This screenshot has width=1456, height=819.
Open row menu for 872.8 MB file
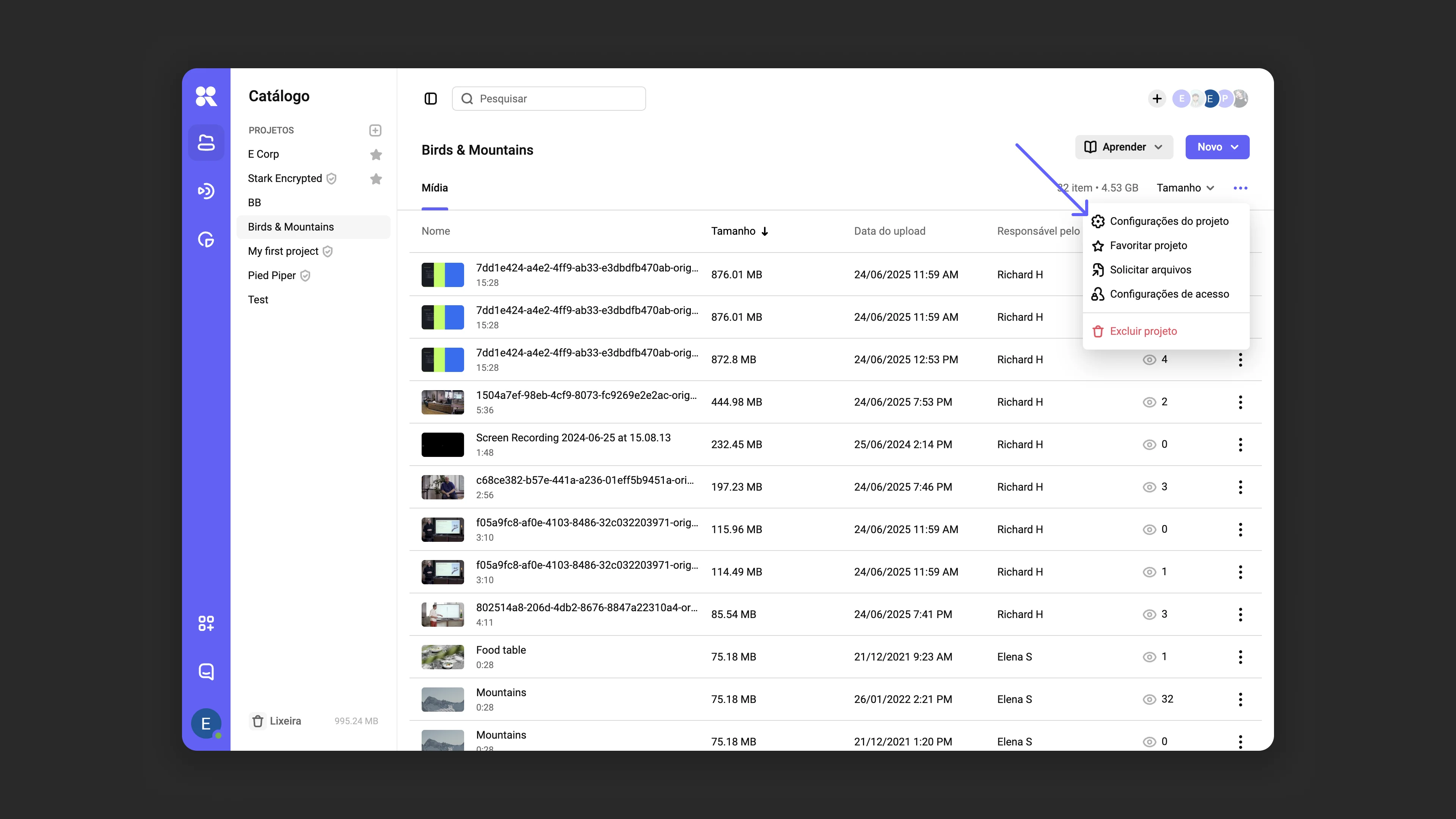(x=1240, y=360)
